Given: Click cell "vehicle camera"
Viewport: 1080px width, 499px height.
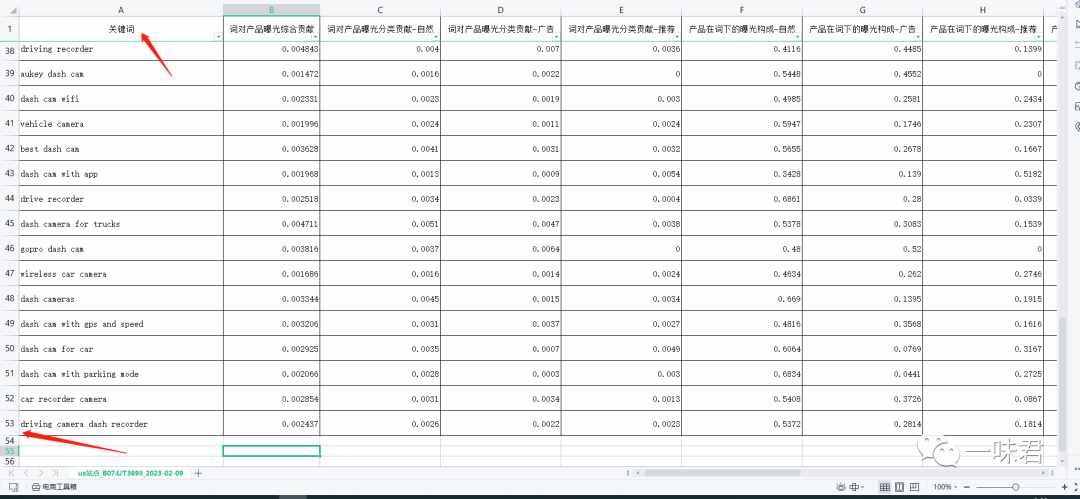Looking at the screenshot, I should point(121,123).
